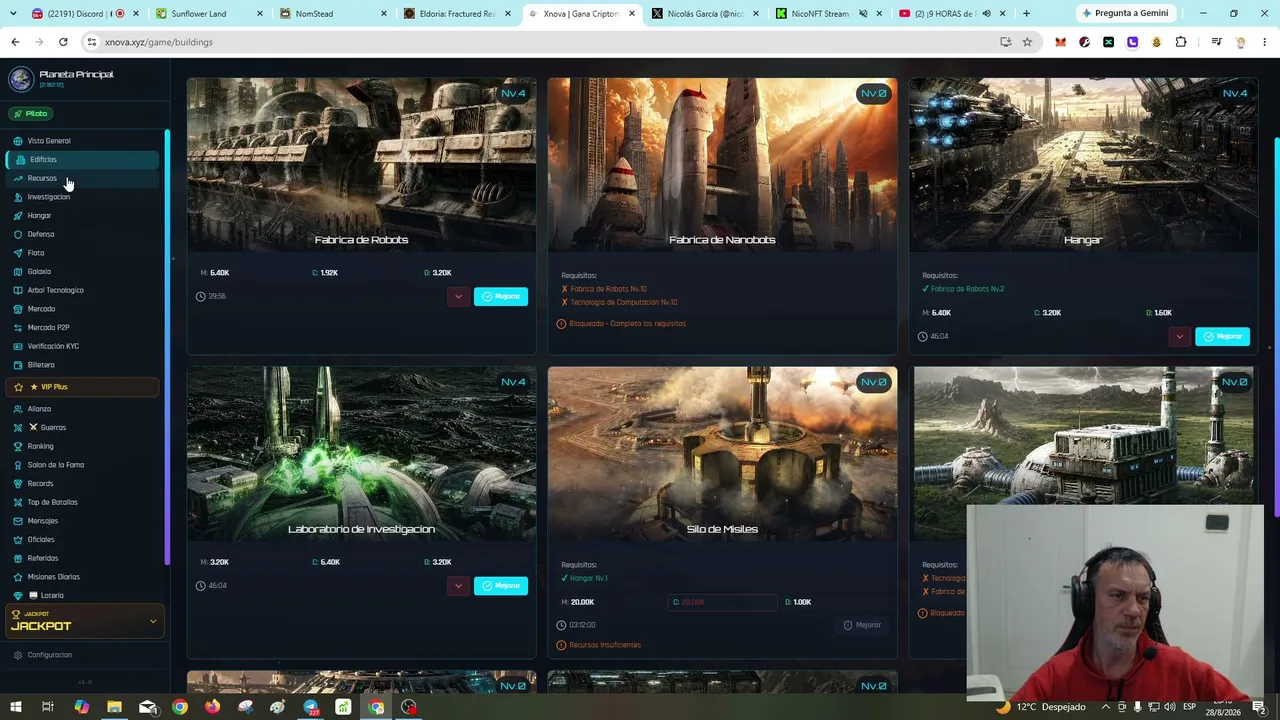Screen dimensions: 1280x720
Task: Open the Referidos page
Action: point(82,558)
